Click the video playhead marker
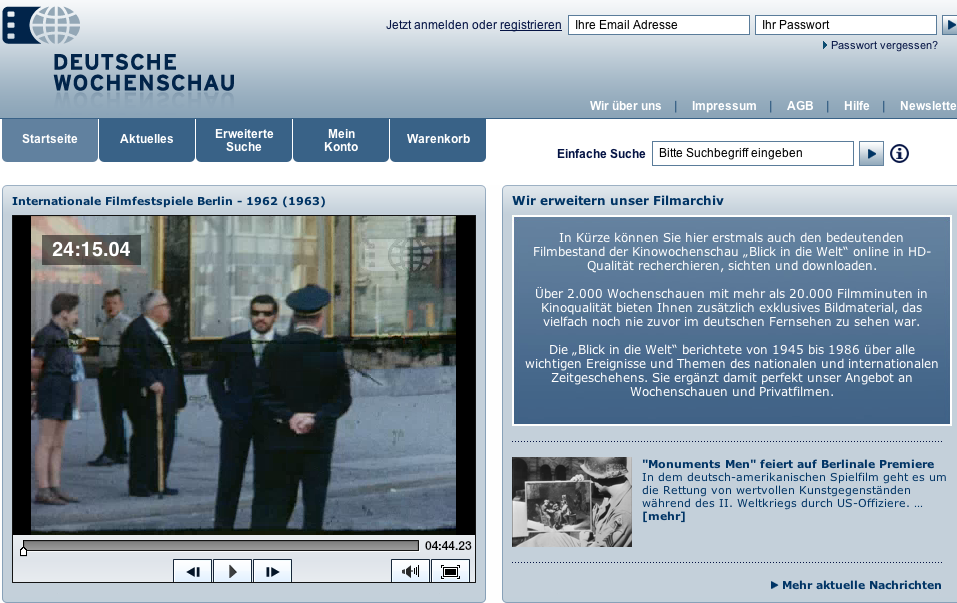Viewport: 957px width, 603px height. pyautogui.click(x=23, y=551)
